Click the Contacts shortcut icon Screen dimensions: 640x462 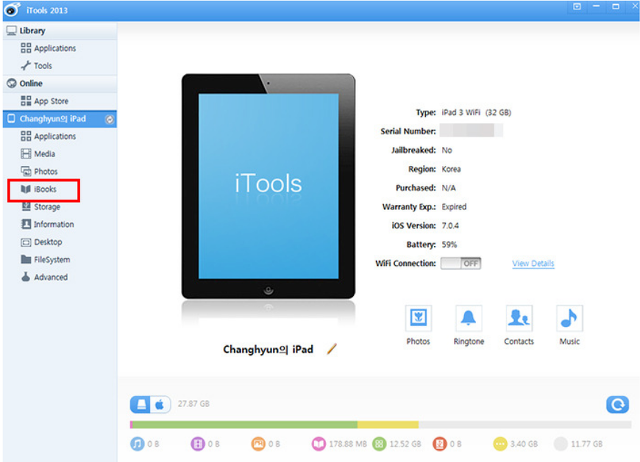(x=519, y=318)
